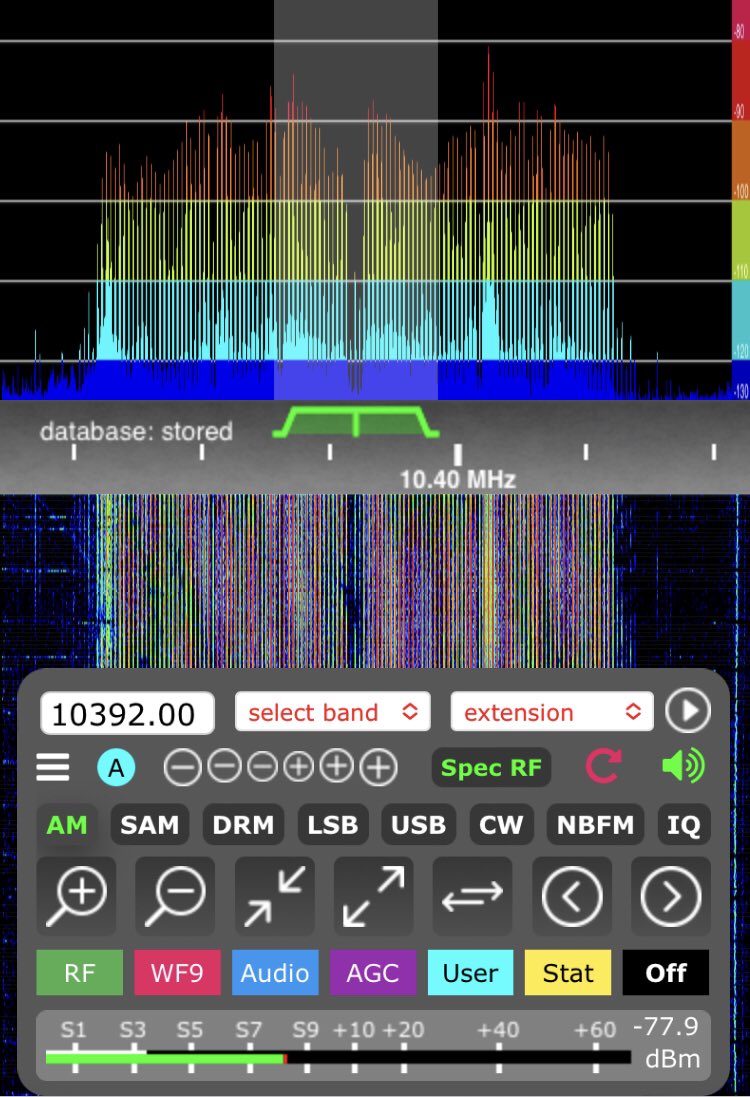Viewport: 750px width, 1097px height.
Task: Select USB demodulation mode
Action: click(x=418, y=825)
